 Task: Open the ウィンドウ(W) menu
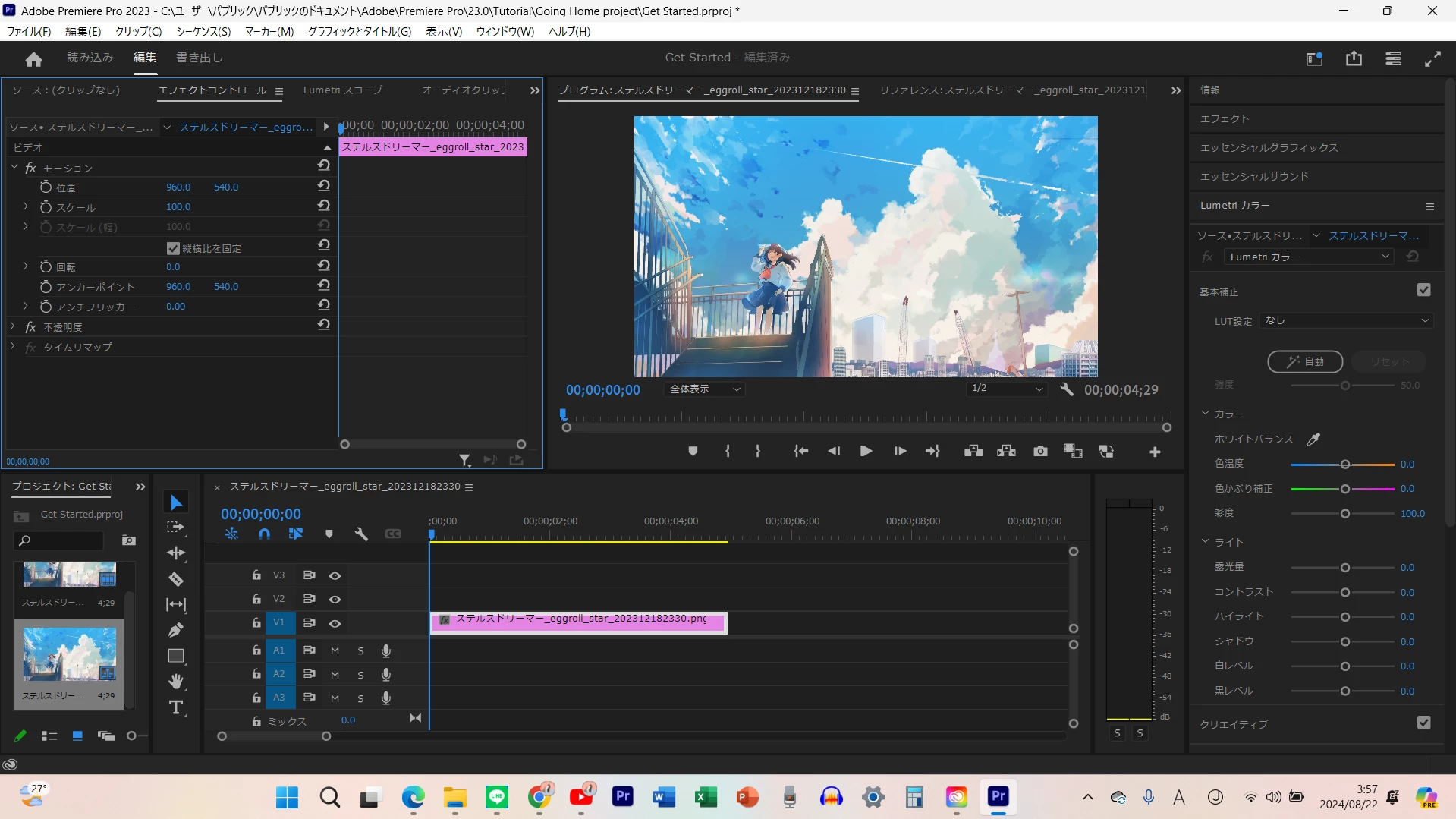pyautogui.click(x=505, y=32)
